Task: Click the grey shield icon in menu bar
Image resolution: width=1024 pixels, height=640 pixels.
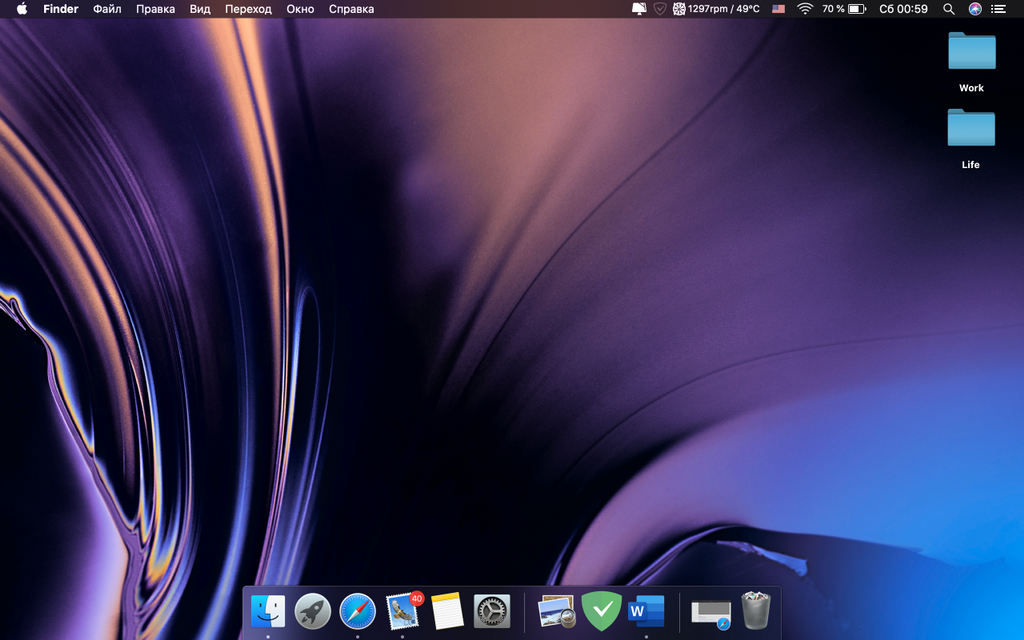Action: pos(660,9)
